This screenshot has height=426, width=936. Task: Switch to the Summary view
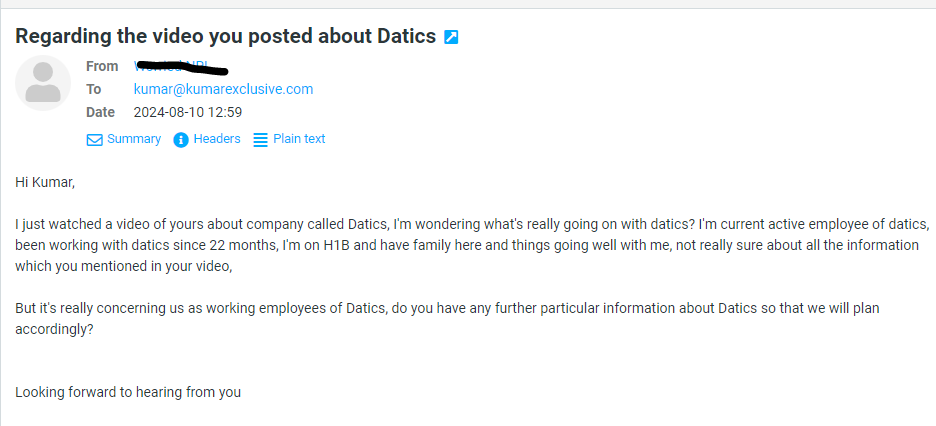(133, 139)
